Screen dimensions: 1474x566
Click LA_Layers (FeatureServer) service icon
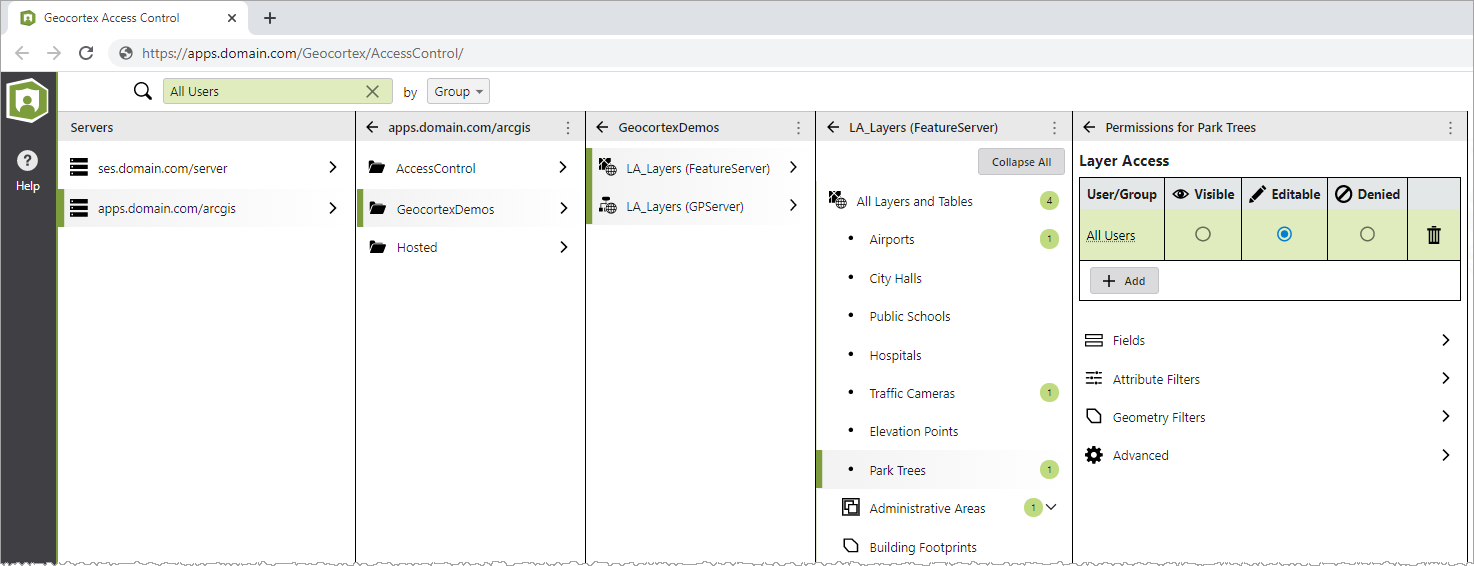607,168
